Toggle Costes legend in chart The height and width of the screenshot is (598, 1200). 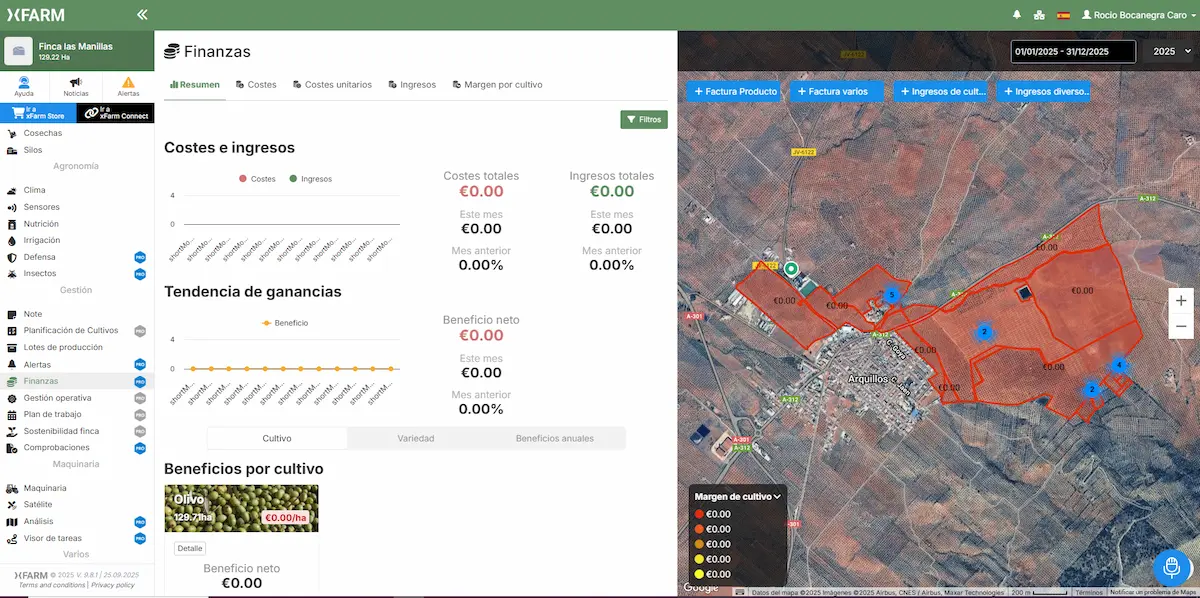(x=256, y=179)
